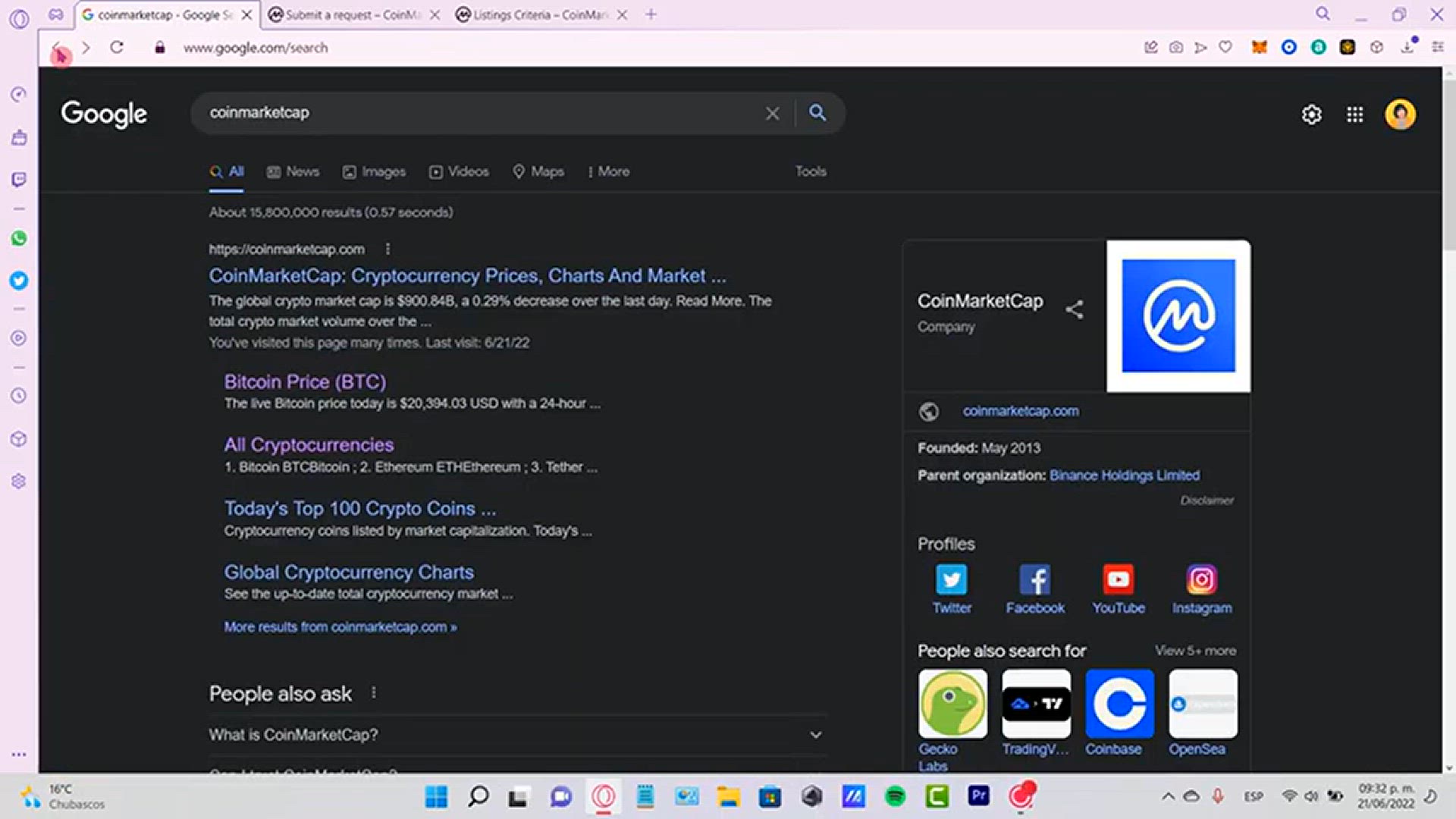
Task: Open Gecko Labs related thumbnail
Action: tap(952, 704)
